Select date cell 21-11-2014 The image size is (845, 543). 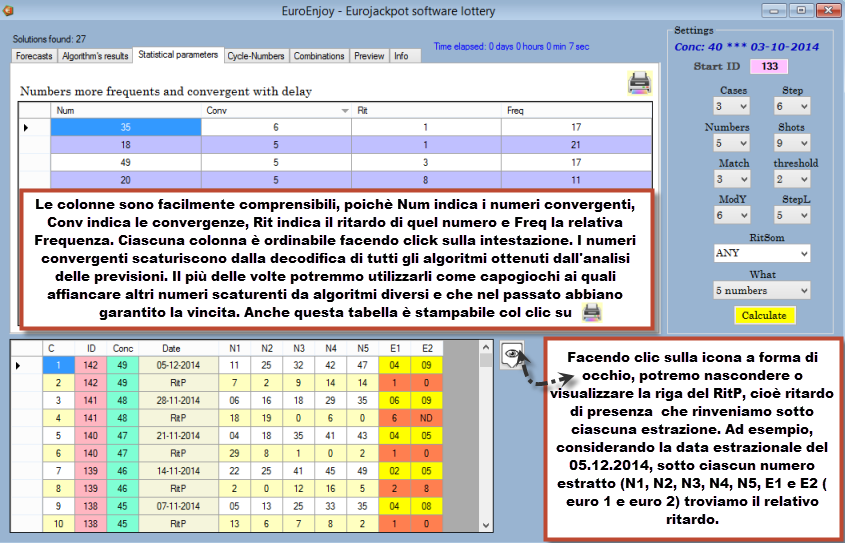pyautogui.click(x=178, y=435)
